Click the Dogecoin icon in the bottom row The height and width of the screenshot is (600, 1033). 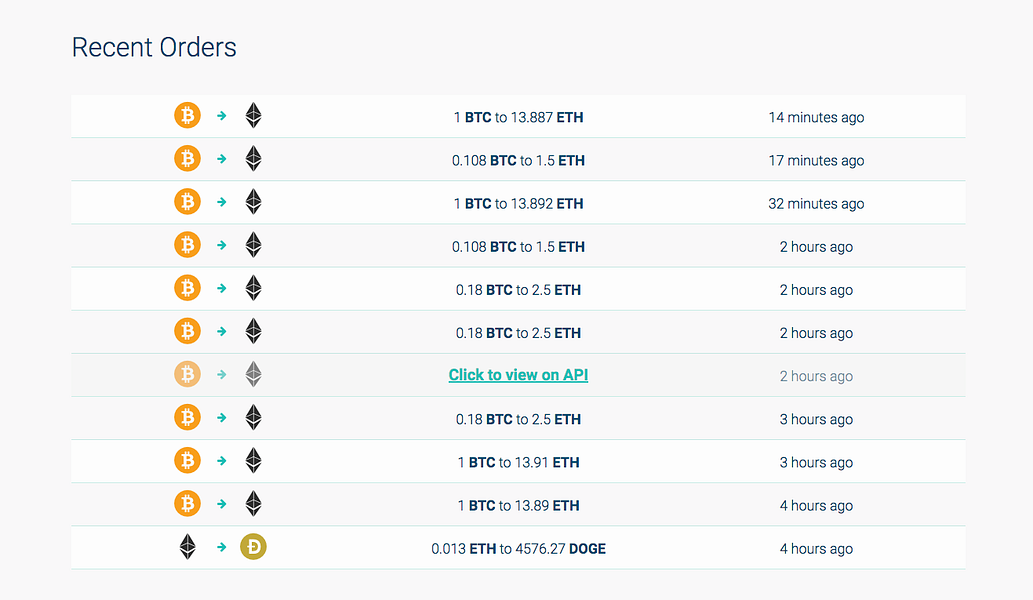(252, 547)
